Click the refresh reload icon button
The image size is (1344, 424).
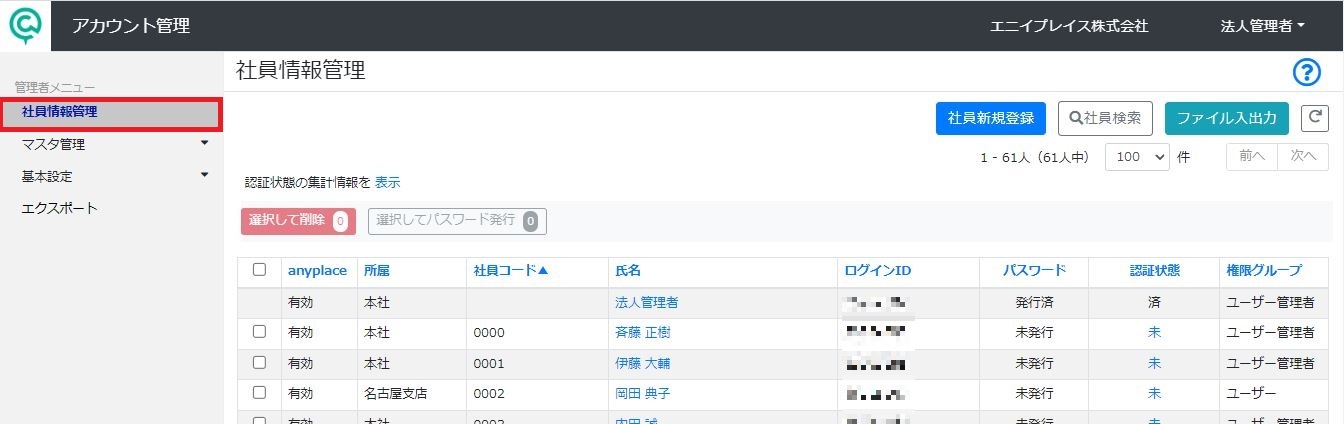pos(1314,118)
